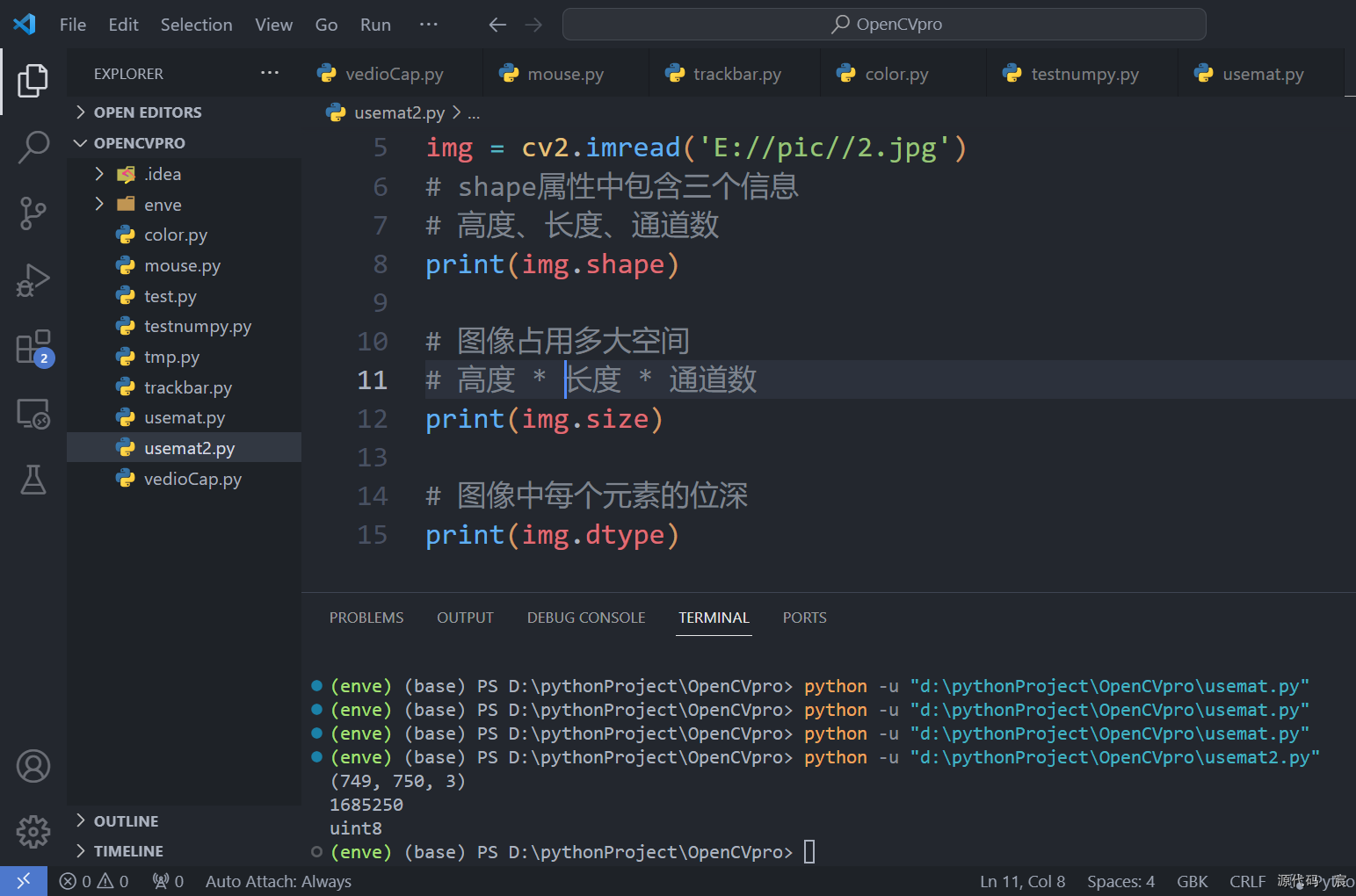Viewport: 1356px width, 896px height.
Task: Click the usemat2.py breadcrumb
Action: point(386,112)
